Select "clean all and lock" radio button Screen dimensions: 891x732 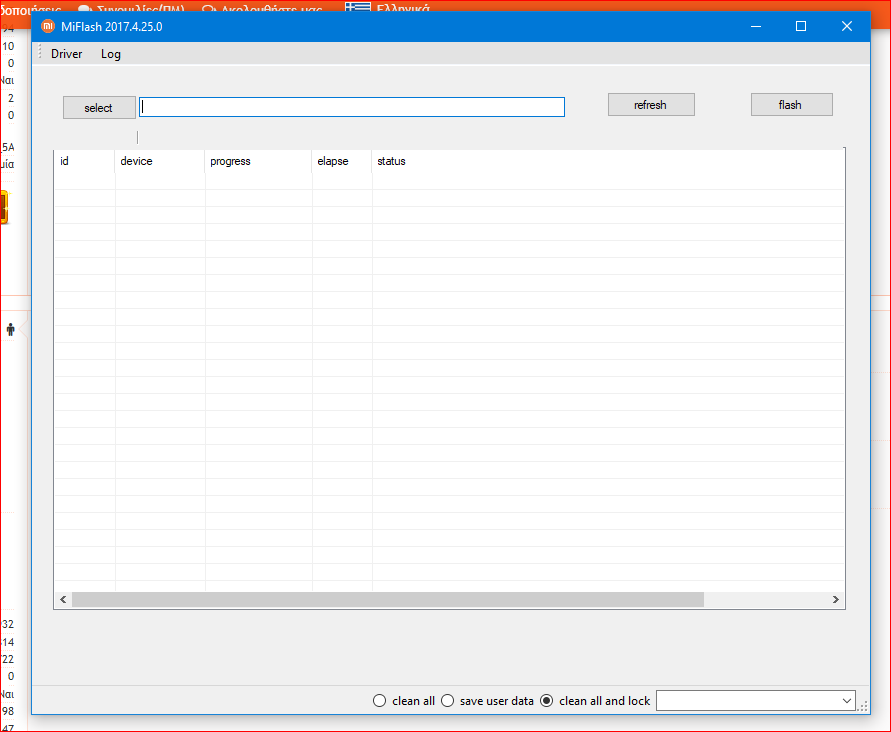[x=546, y=701]
